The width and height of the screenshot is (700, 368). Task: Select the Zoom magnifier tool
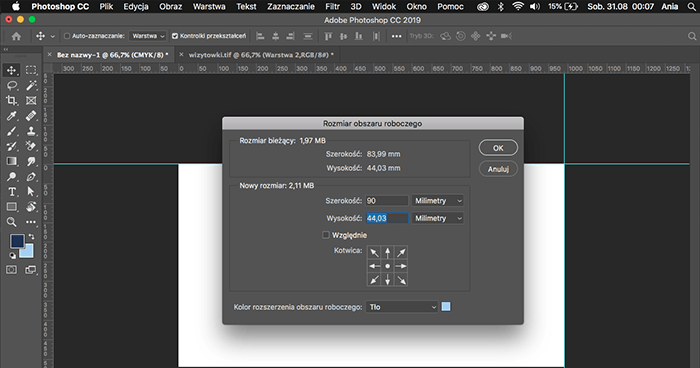11,222
